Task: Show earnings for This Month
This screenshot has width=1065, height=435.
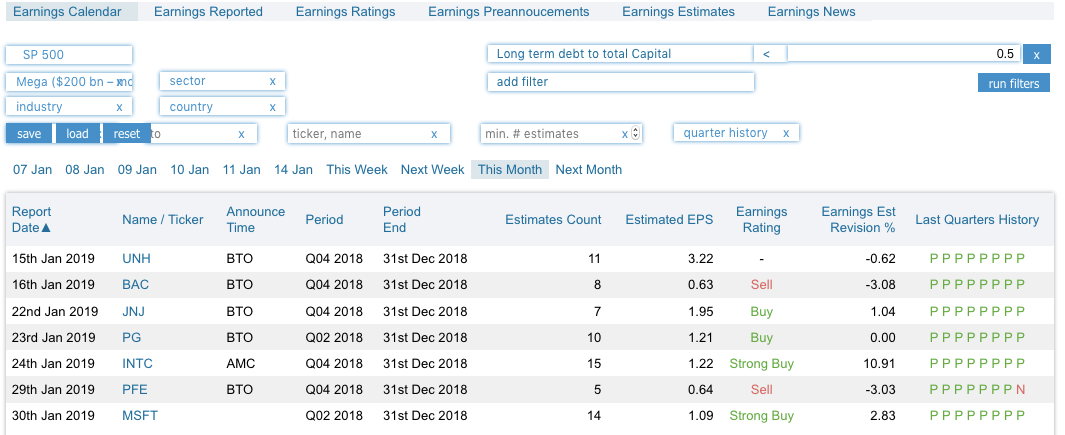Action: [x=510, y=169]
